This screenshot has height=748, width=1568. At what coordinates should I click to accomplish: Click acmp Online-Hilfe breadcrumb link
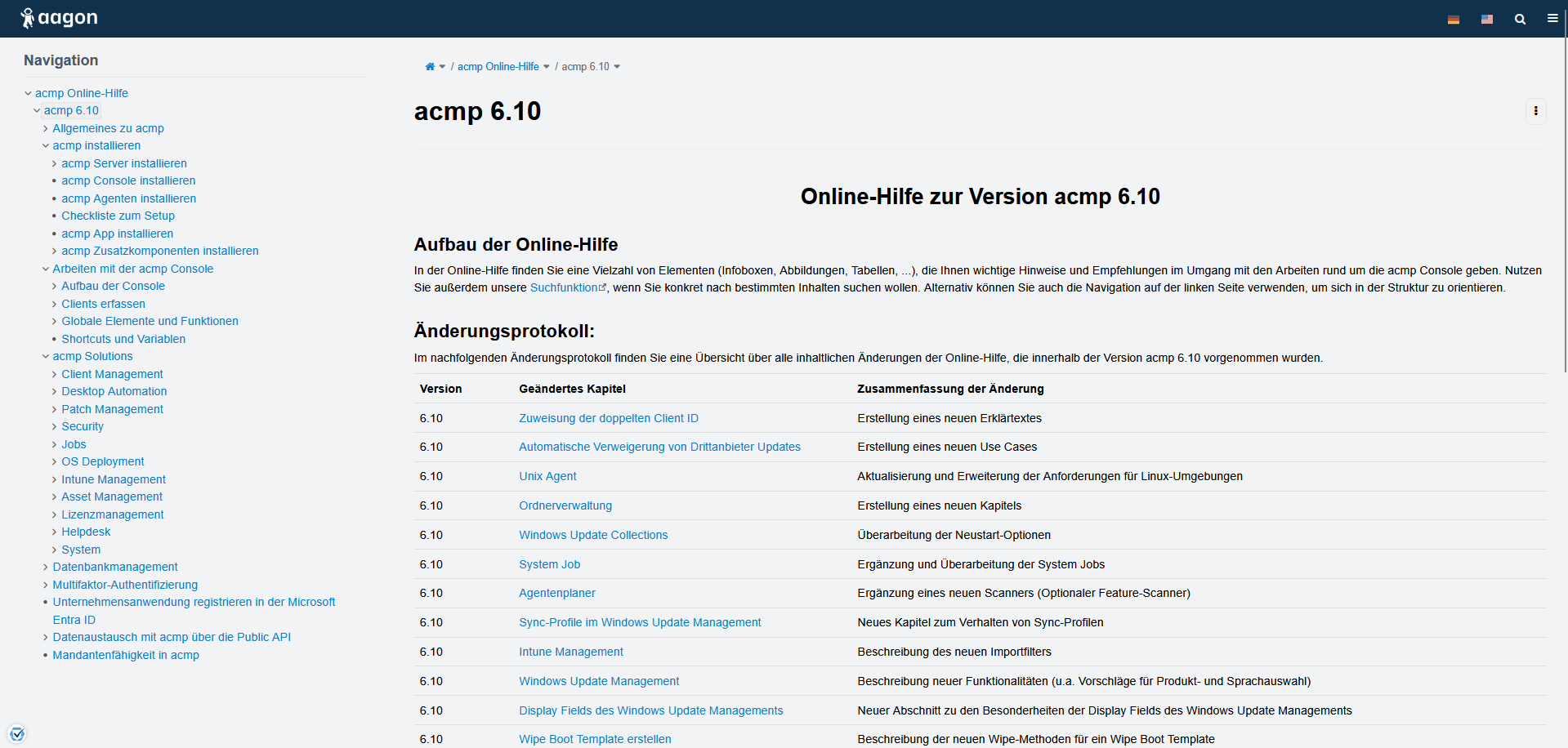click(498, 67)
